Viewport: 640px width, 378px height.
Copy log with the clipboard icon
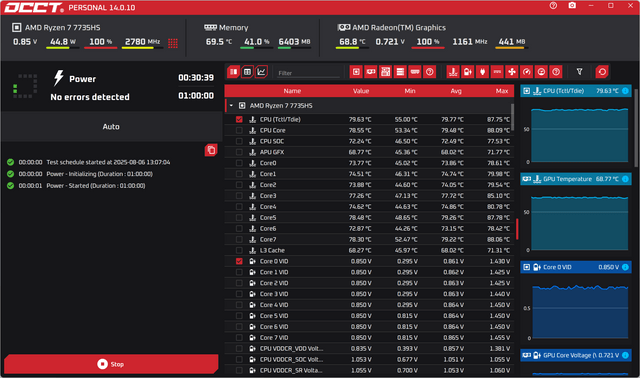211,150
